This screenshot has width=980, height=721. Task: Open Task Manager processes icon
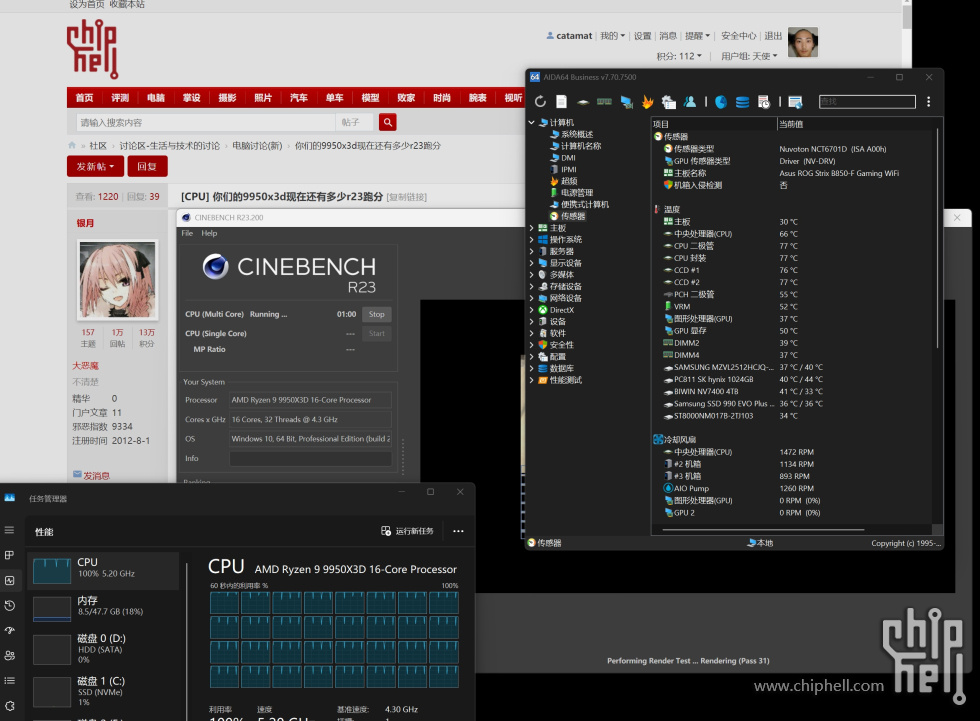pyautogui.click(x=9, y=555)
